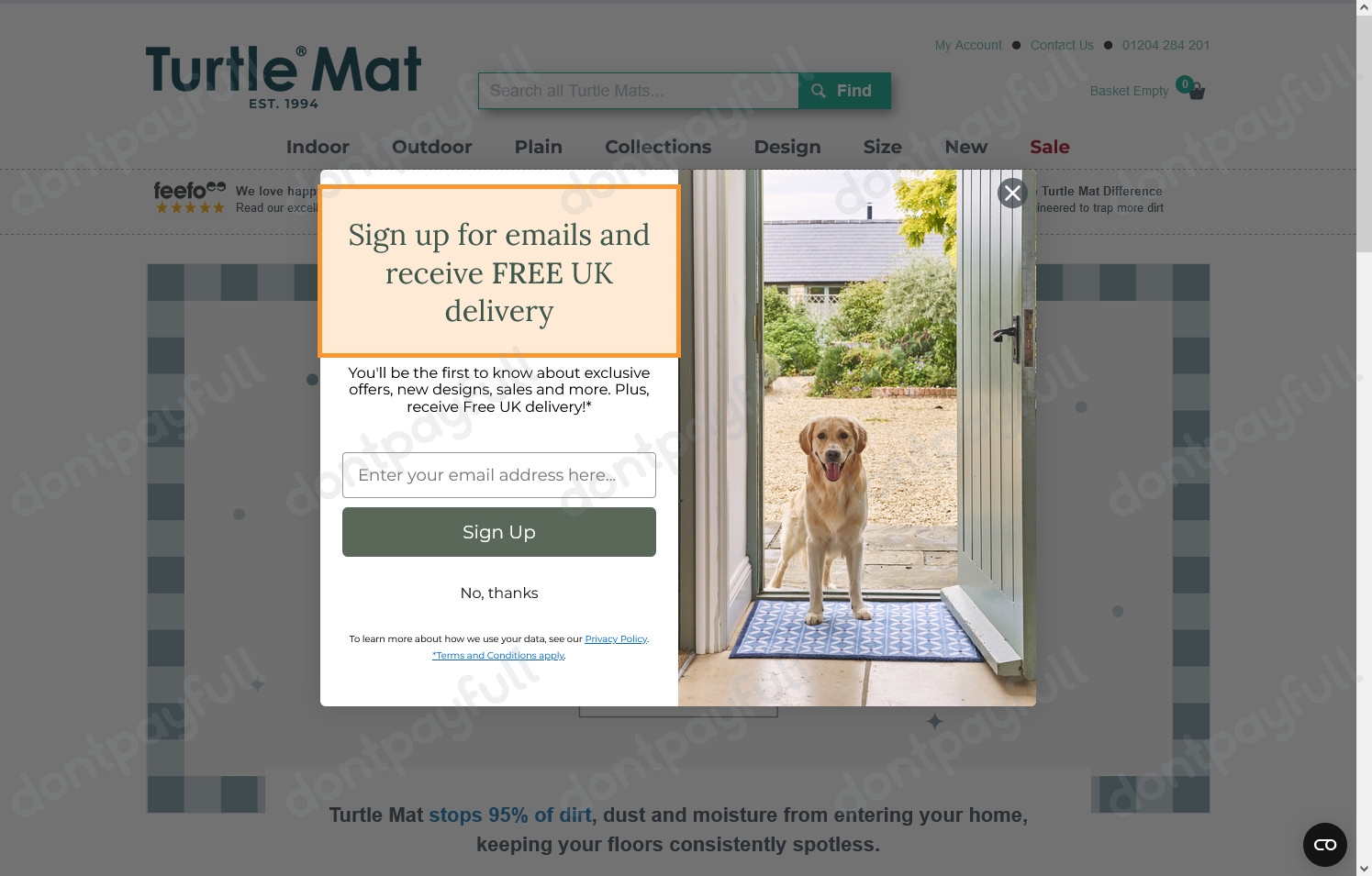Dismiss popup with No, thanks
This screenshot has width=1372, height=876.
click(x=499, y=593)
